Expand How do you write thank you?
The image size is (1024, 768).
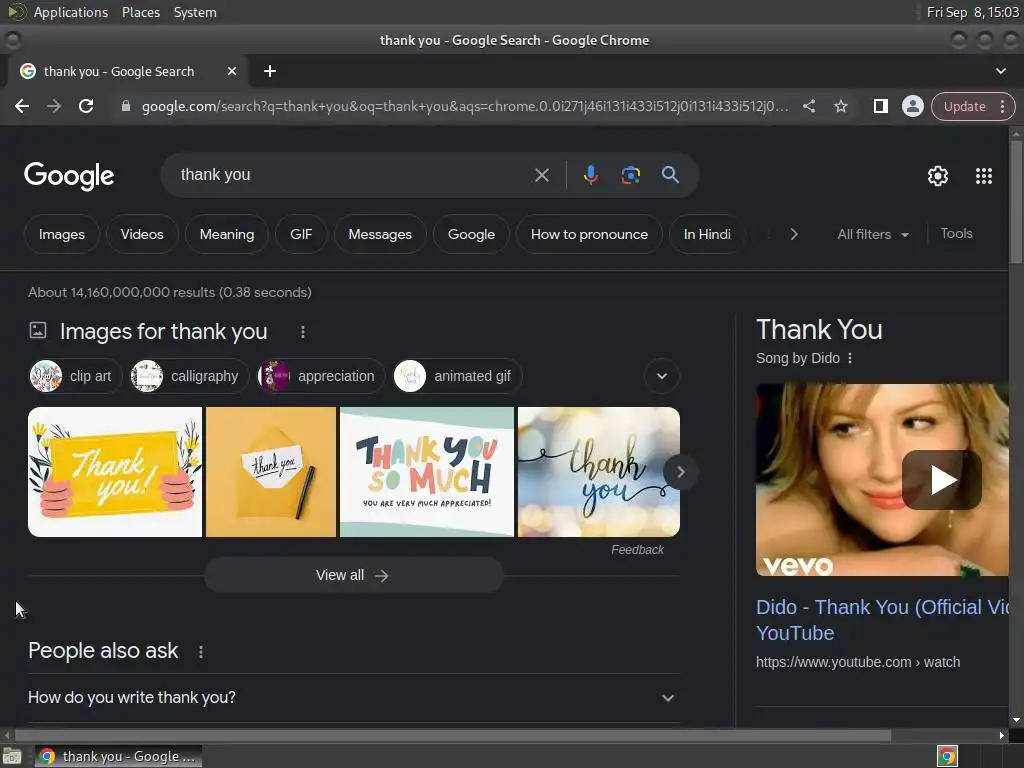pos(353,697)
